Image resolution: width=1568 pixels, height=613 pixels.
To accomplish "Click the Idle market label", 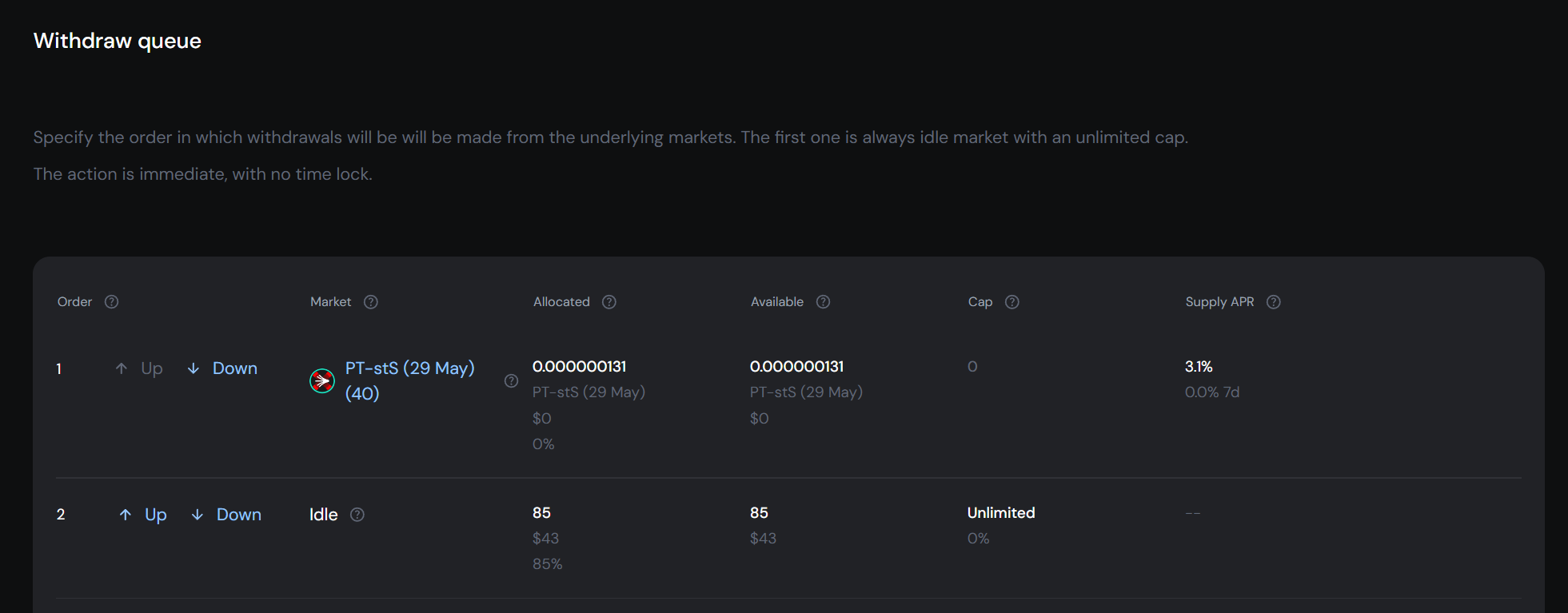I will 324,515.
